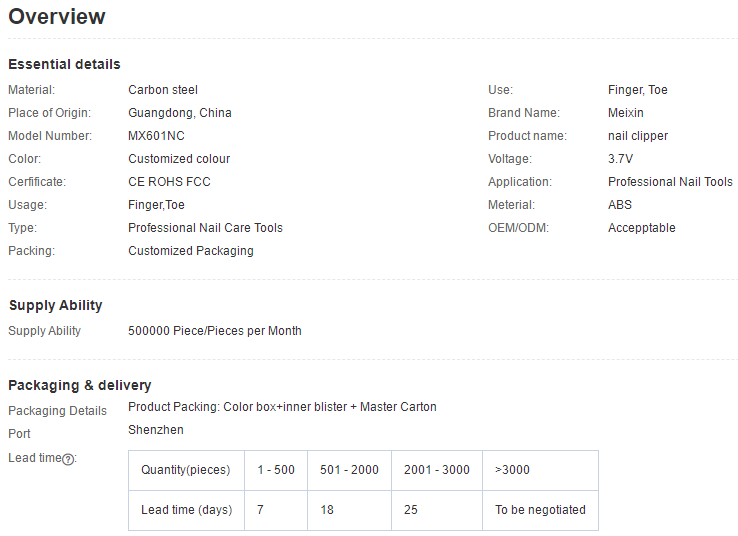Click the 1 - 500 quantity cell

276,470
